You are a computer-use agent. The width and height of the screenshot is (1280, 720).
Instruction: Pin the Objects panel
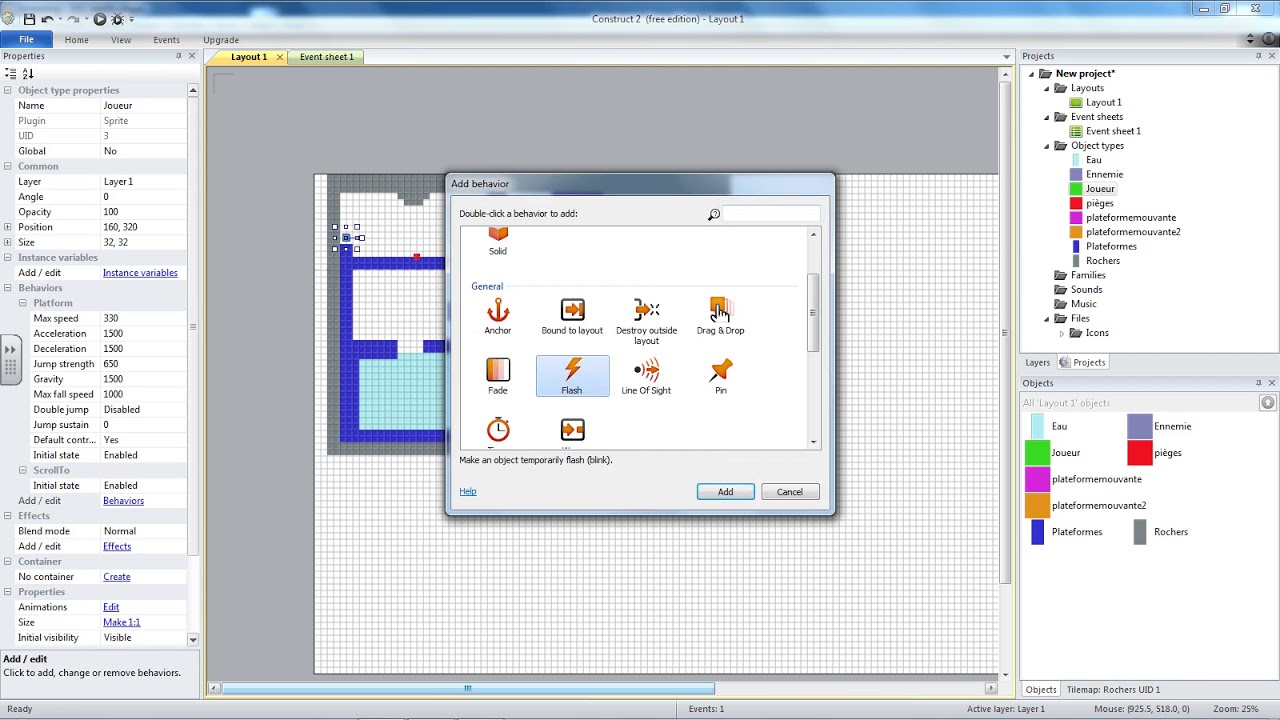(1258, 383)
